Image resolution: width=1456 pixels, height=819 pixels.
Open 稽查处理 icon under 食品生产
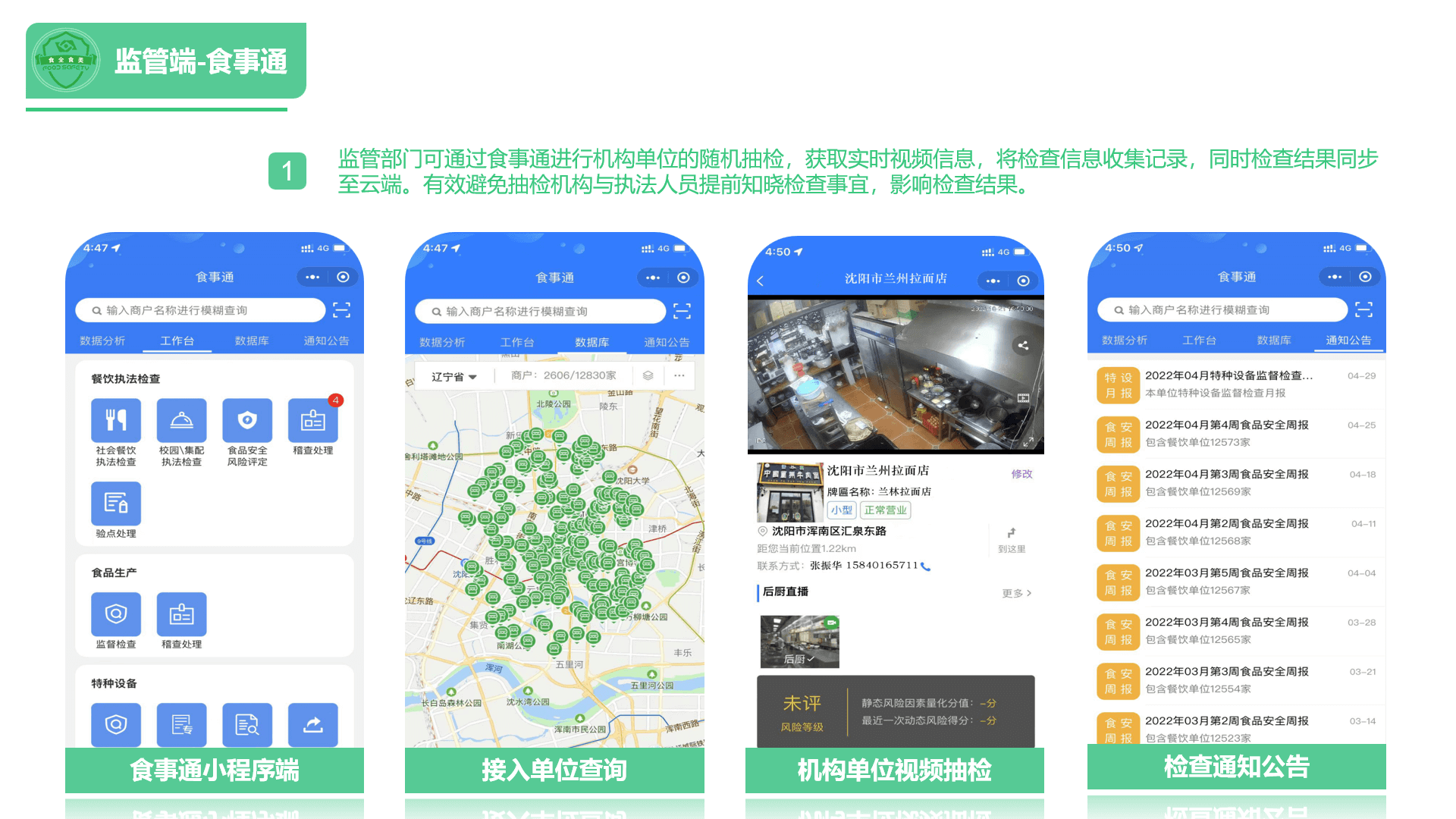pos(181,614)
